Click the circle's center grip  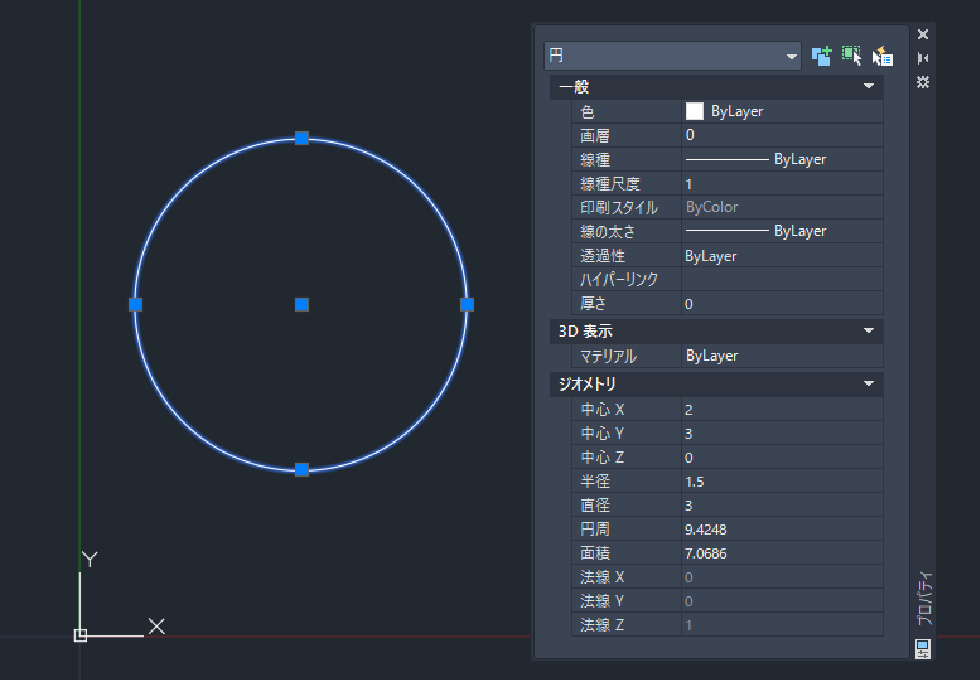click(301, 304)
